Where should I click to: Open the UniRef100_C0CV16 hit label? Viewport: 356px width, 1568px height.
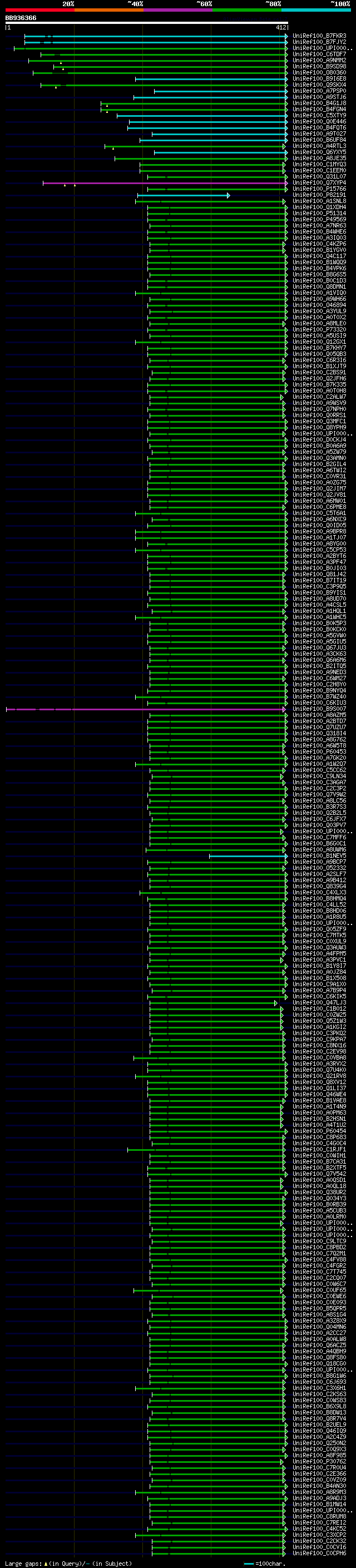[x=319, y=1547]
